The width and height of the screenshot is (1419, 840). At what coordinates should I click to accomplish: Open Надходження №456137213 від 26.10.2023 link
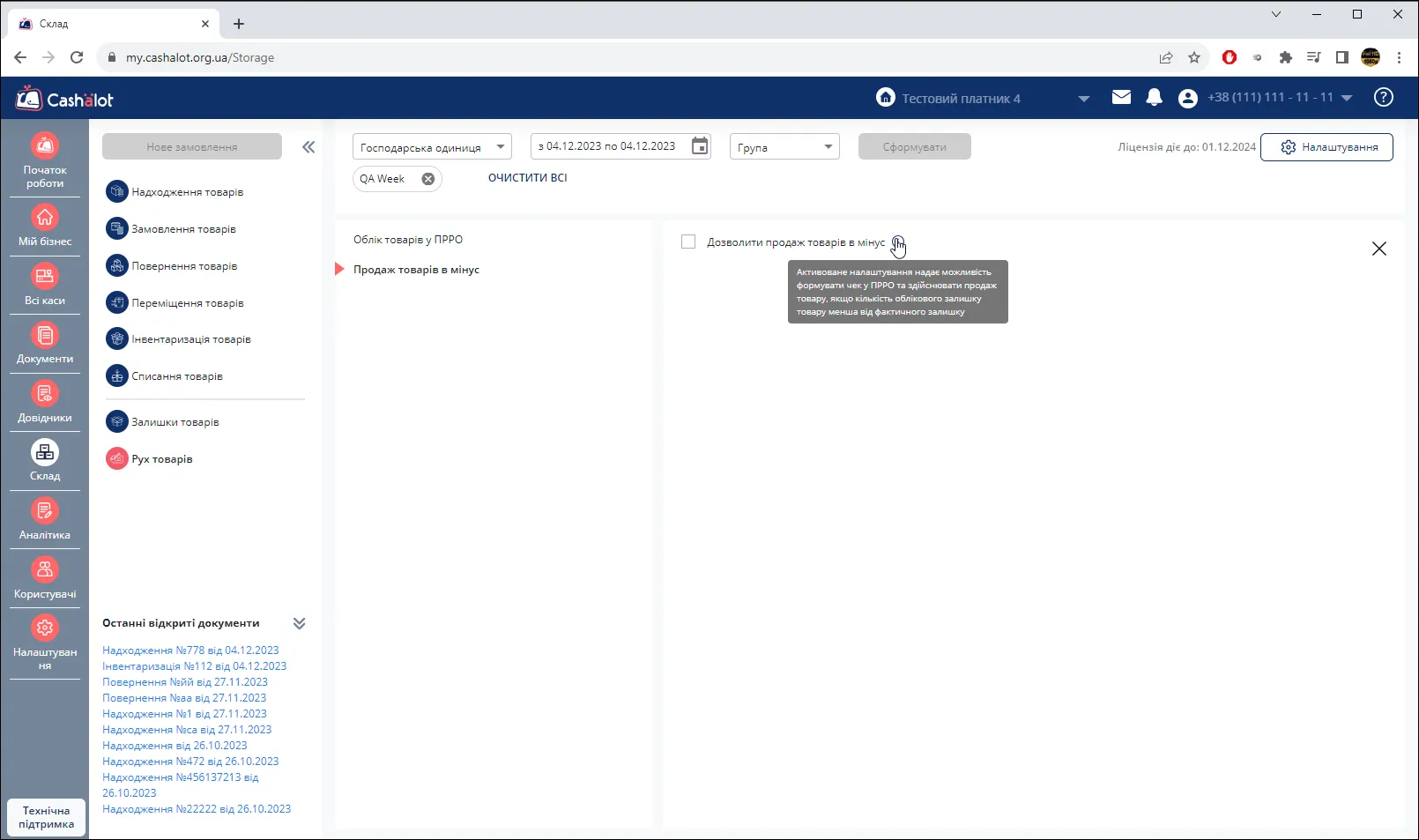tap(181, 784)
